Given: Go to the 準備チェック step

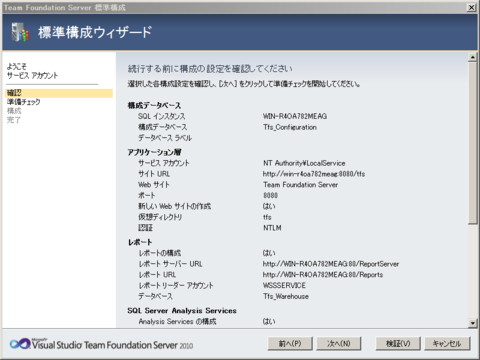Looking at the screenshot, I should (x=24, y=102).
